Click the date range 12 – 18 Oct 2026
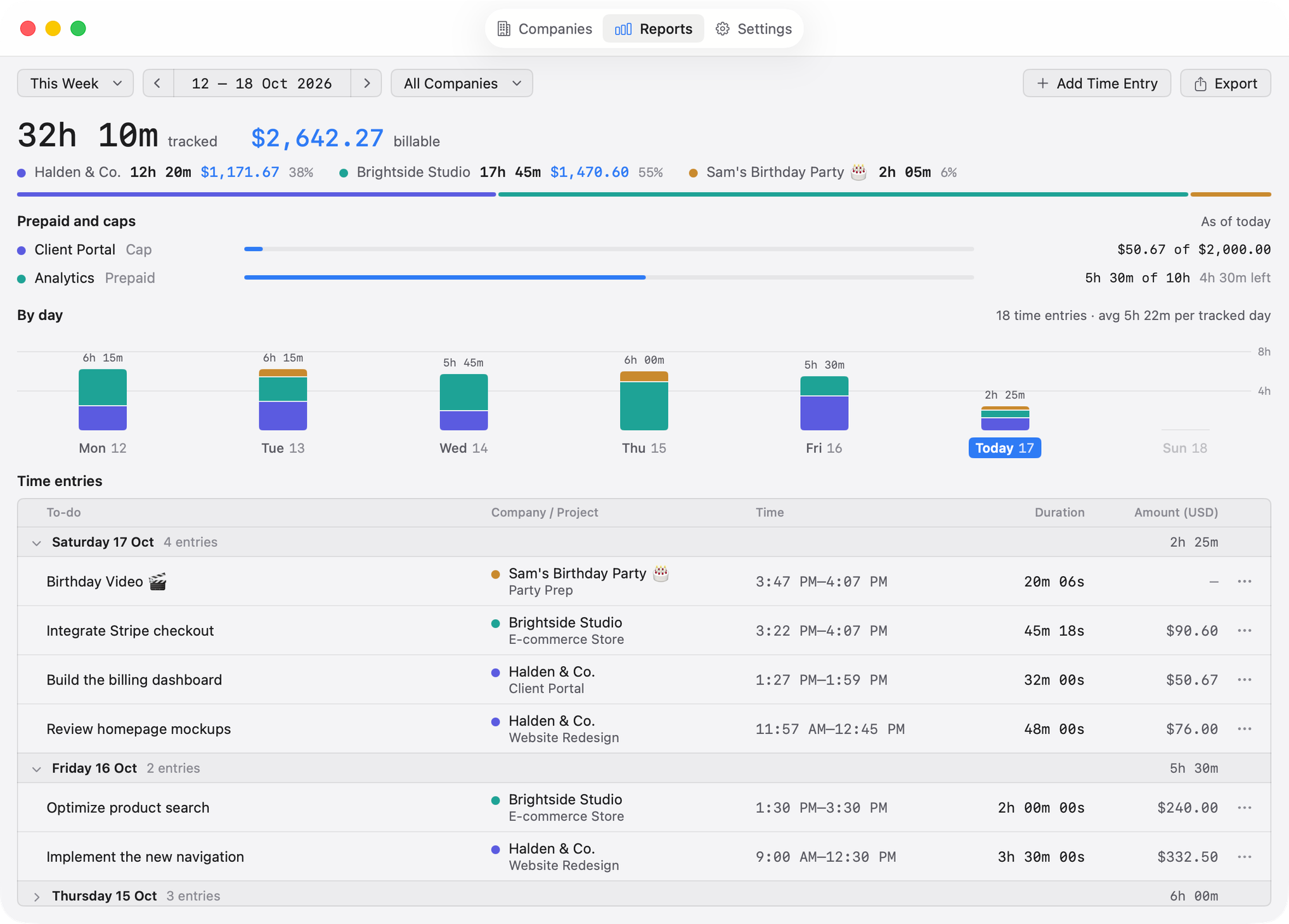Viewport: 1289px width, 924px height. (262, 83)
